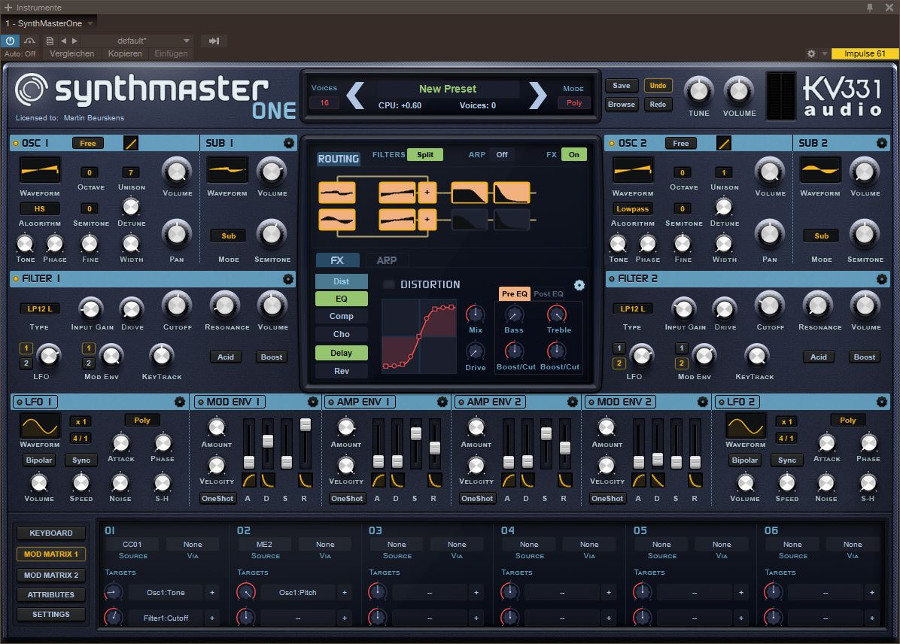The height and width of the screenshot is (644, 900).
Task: Open the Filter 2 settings gear
Action: click(x=882, y=279)
